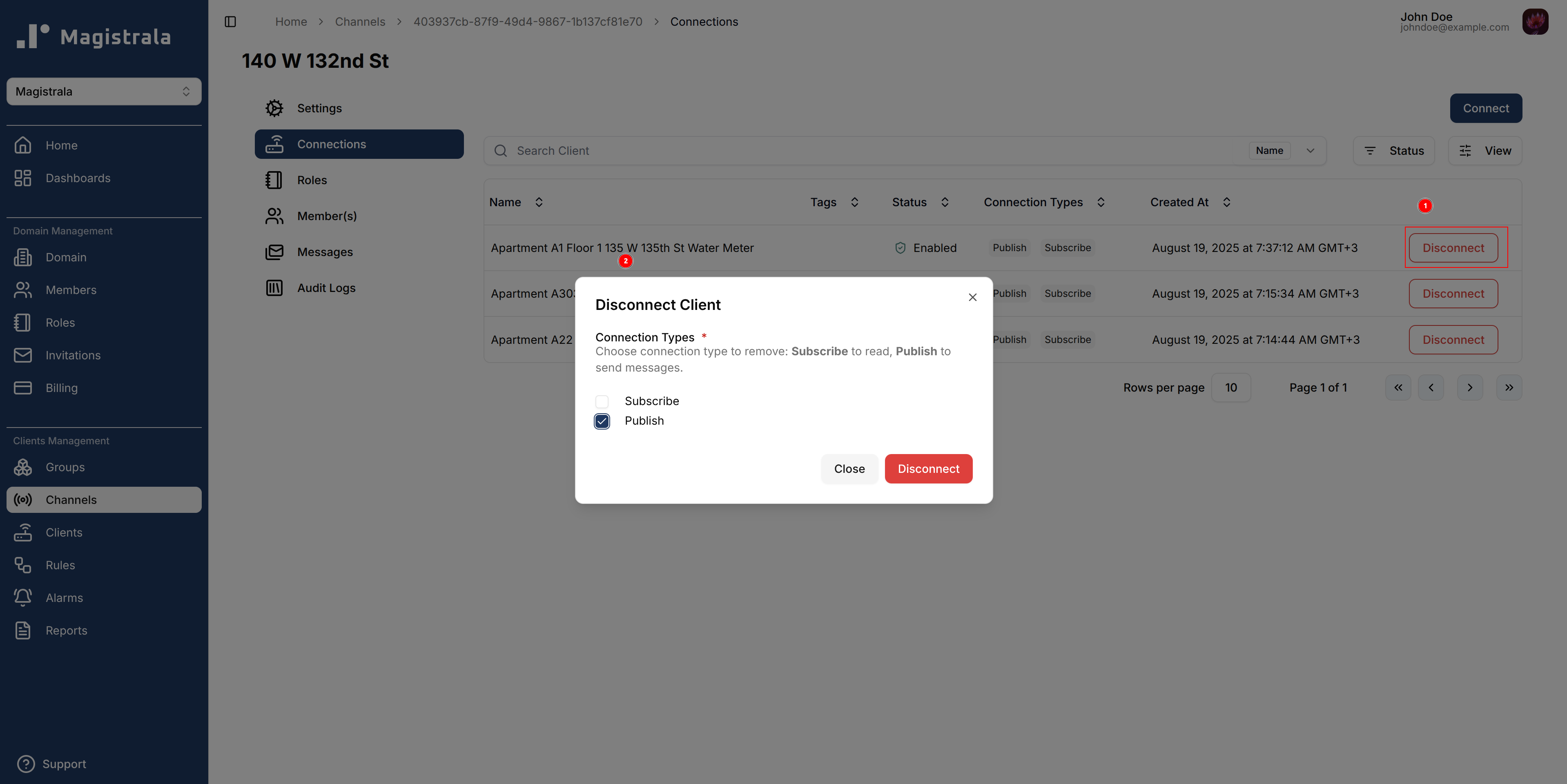Toggle the sidebar collapse control
This screenshot has height=784, width=1567.
coord(230,21)
